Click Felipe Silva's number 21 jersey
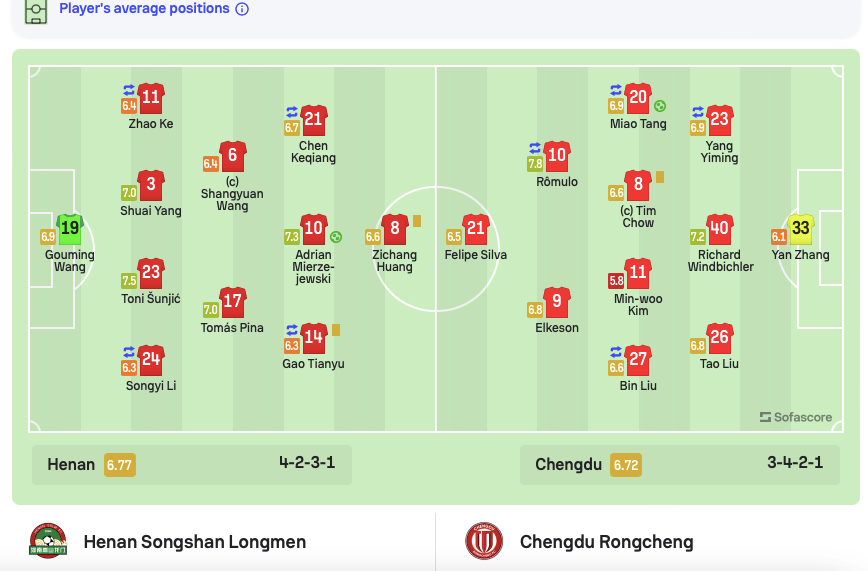Screen dimensions: 868x571 [x=476, y=229]
